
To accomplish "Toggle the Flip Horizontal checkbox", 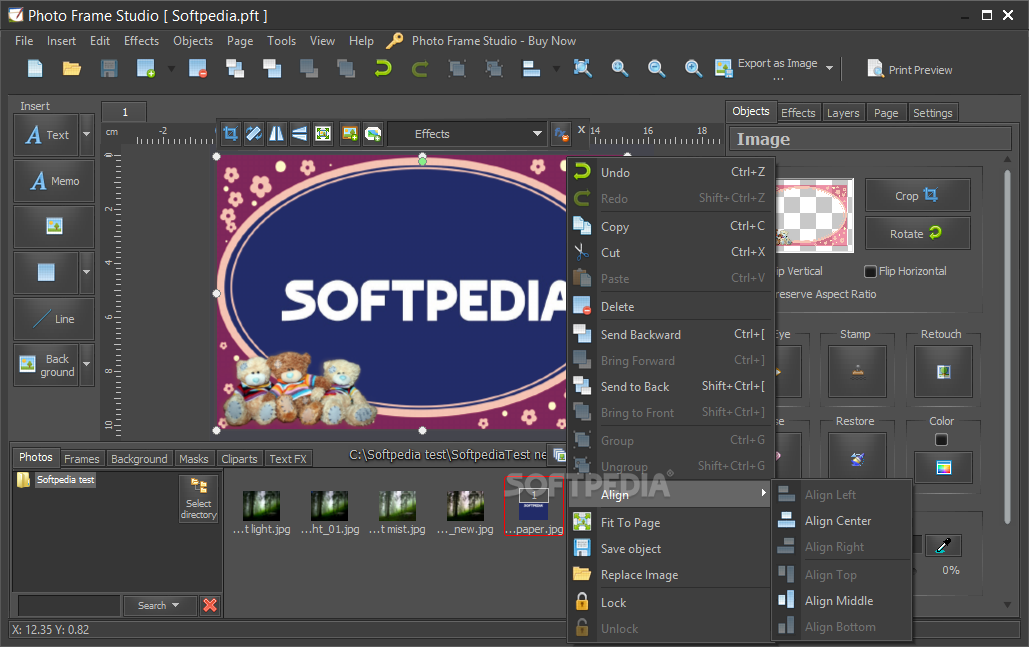I will click(871, 271).
